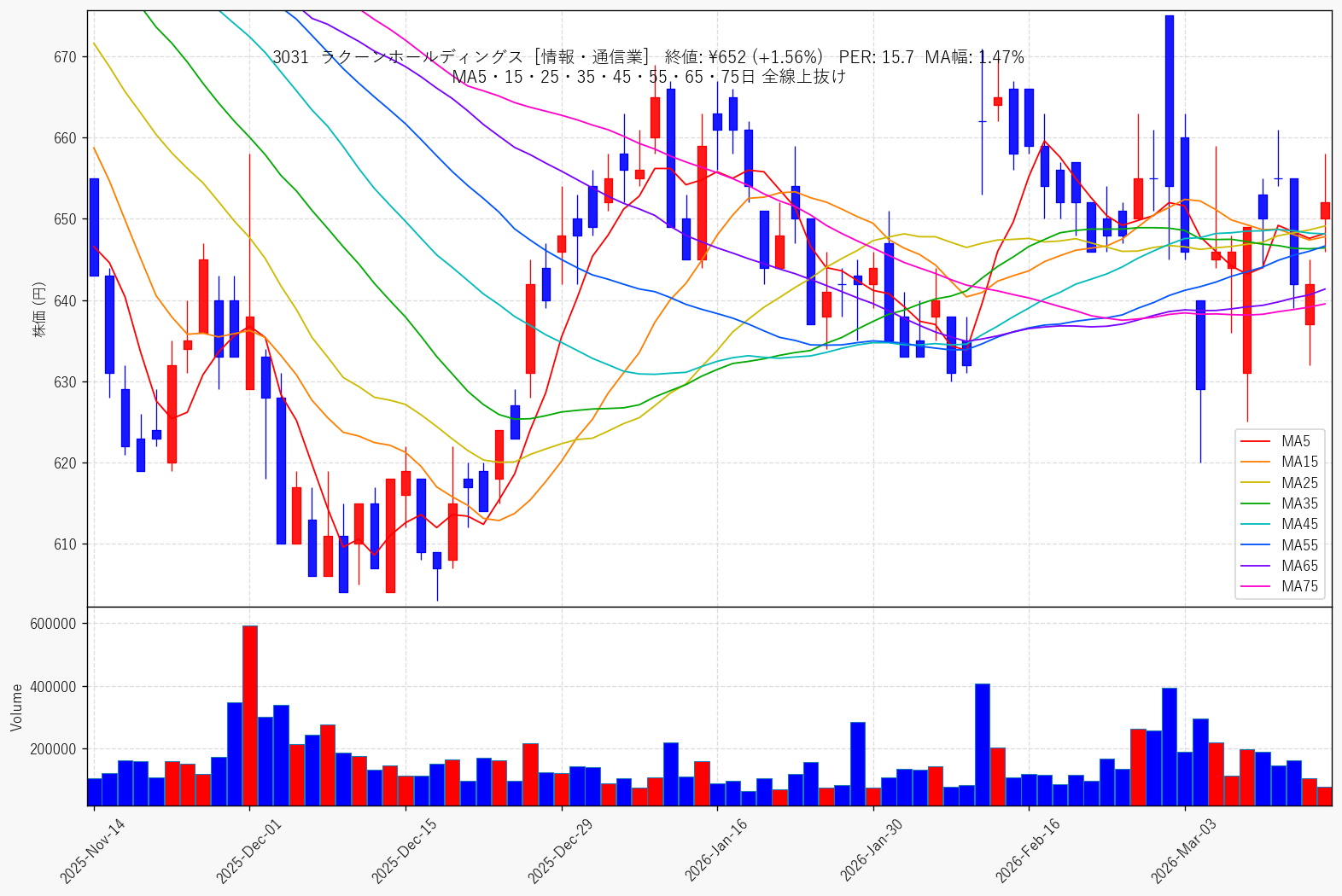This screenshot has height=896, width=1342.
Task: Click the green MA35 legend line sample
Action: point(1255,503)
